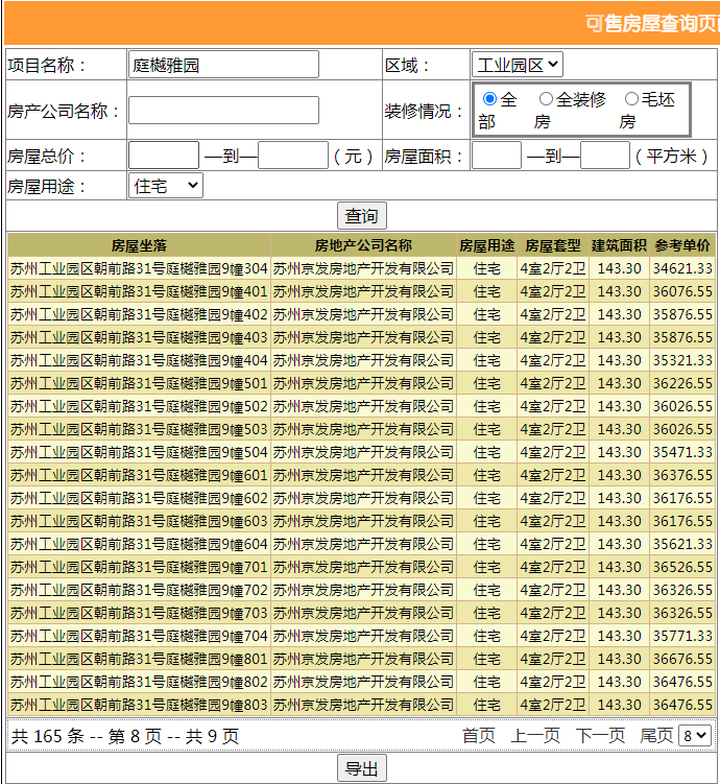720x784 pixels.
Task: Select the 9幢702 address cell
Action: (139, 590)
